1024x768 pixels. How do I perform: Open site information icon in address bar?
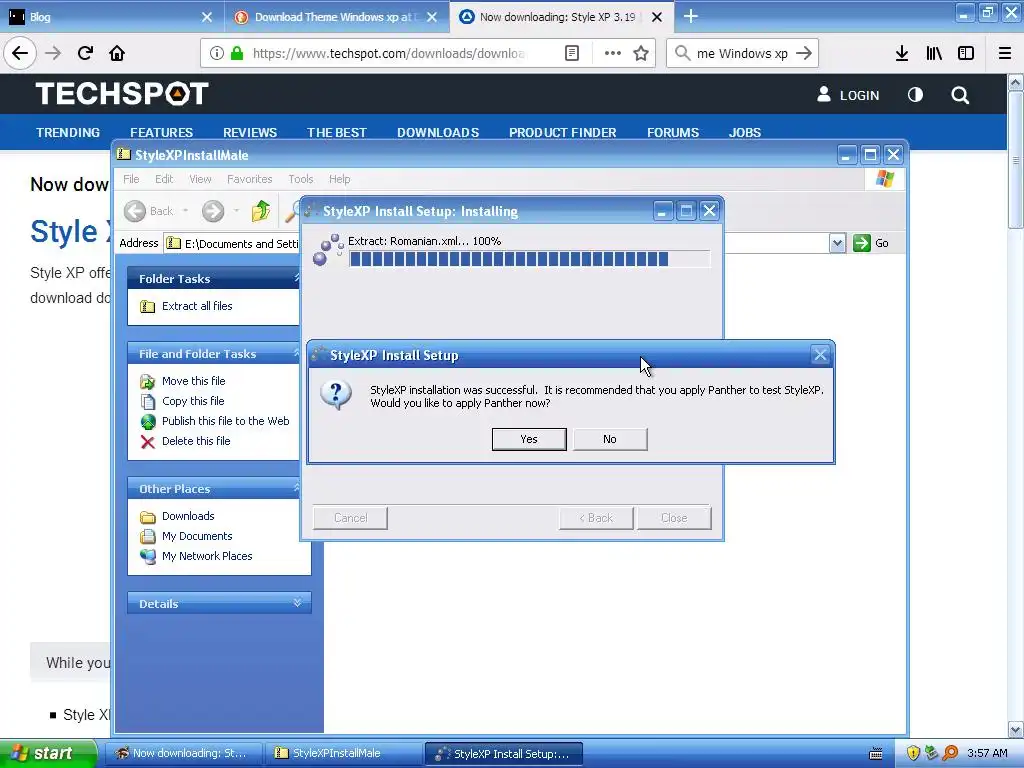click(217, 53)
